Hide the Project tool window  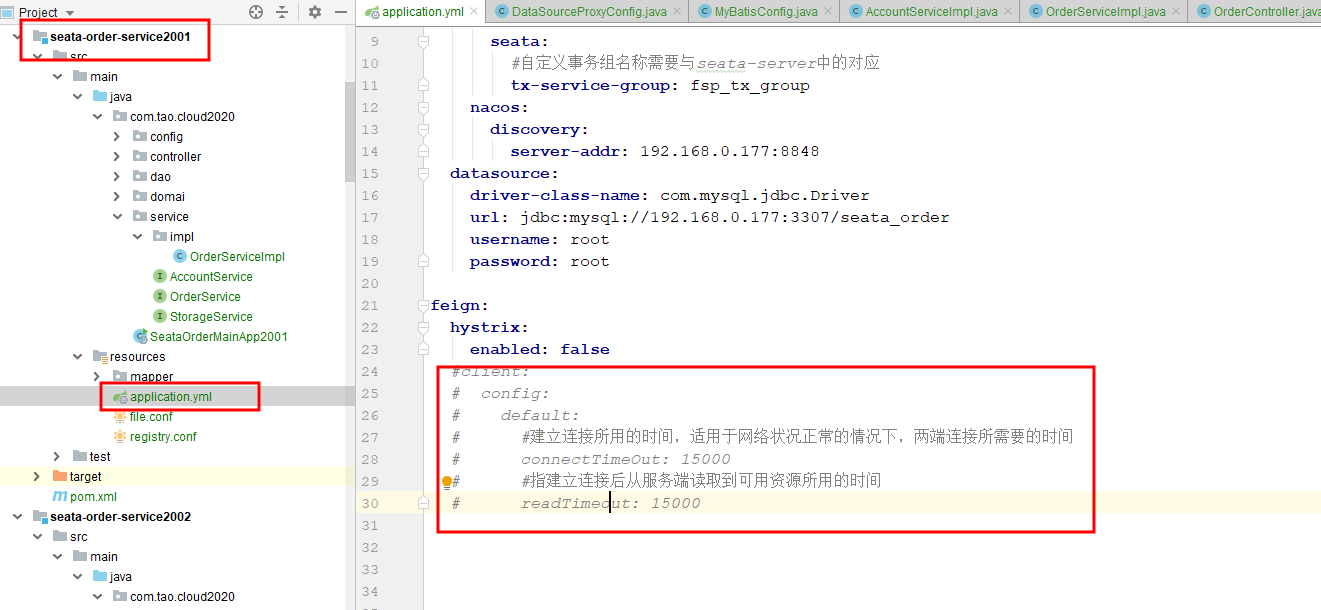coord(340,12)
